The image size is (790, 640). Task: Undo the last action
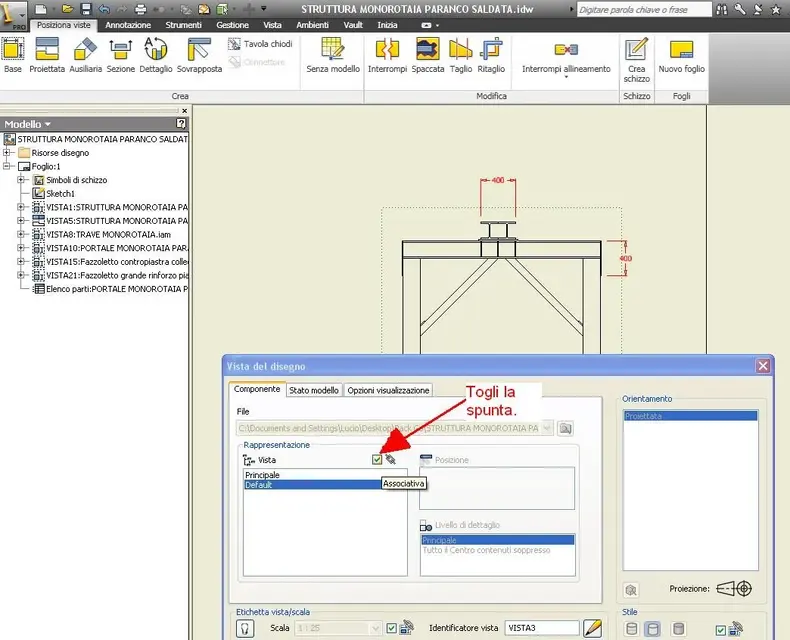click(104, 9)
